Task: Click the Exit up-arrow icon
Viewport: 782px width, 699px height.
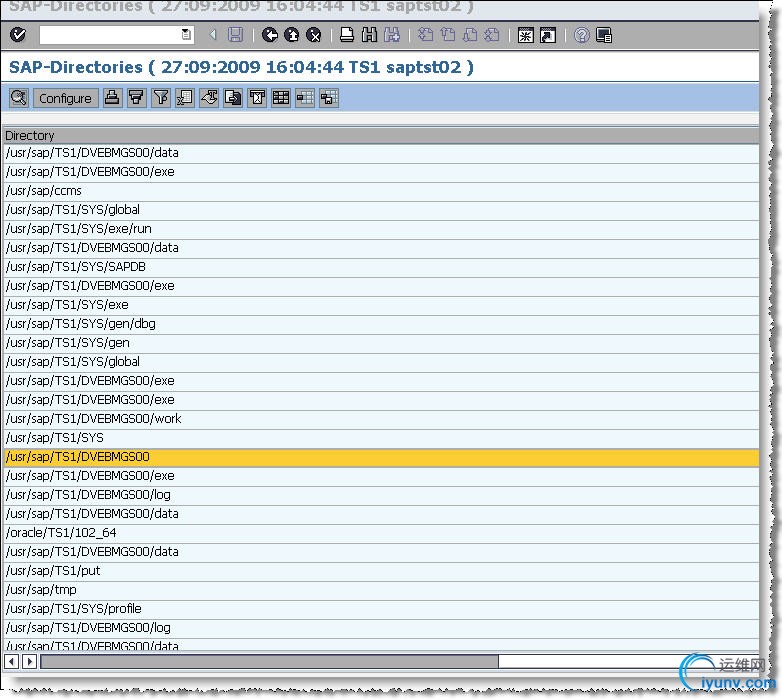Action: click(292, 35)
